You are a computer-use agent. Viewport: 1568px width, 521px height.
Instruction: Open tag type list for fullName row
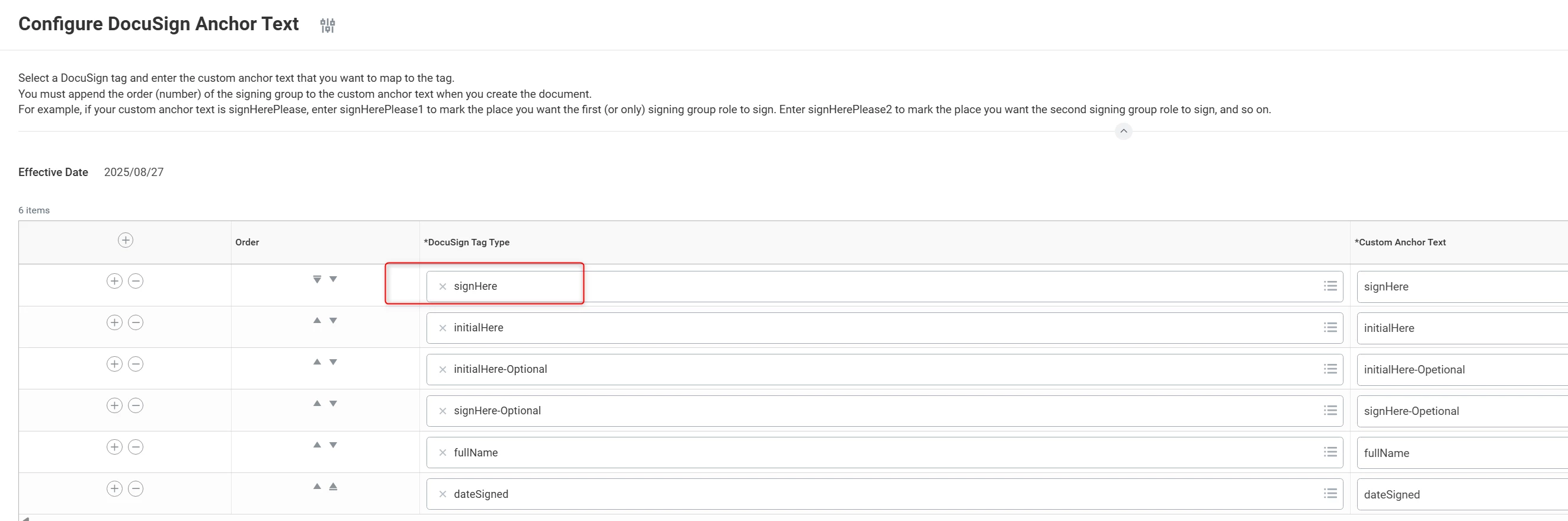[1330, 452]
